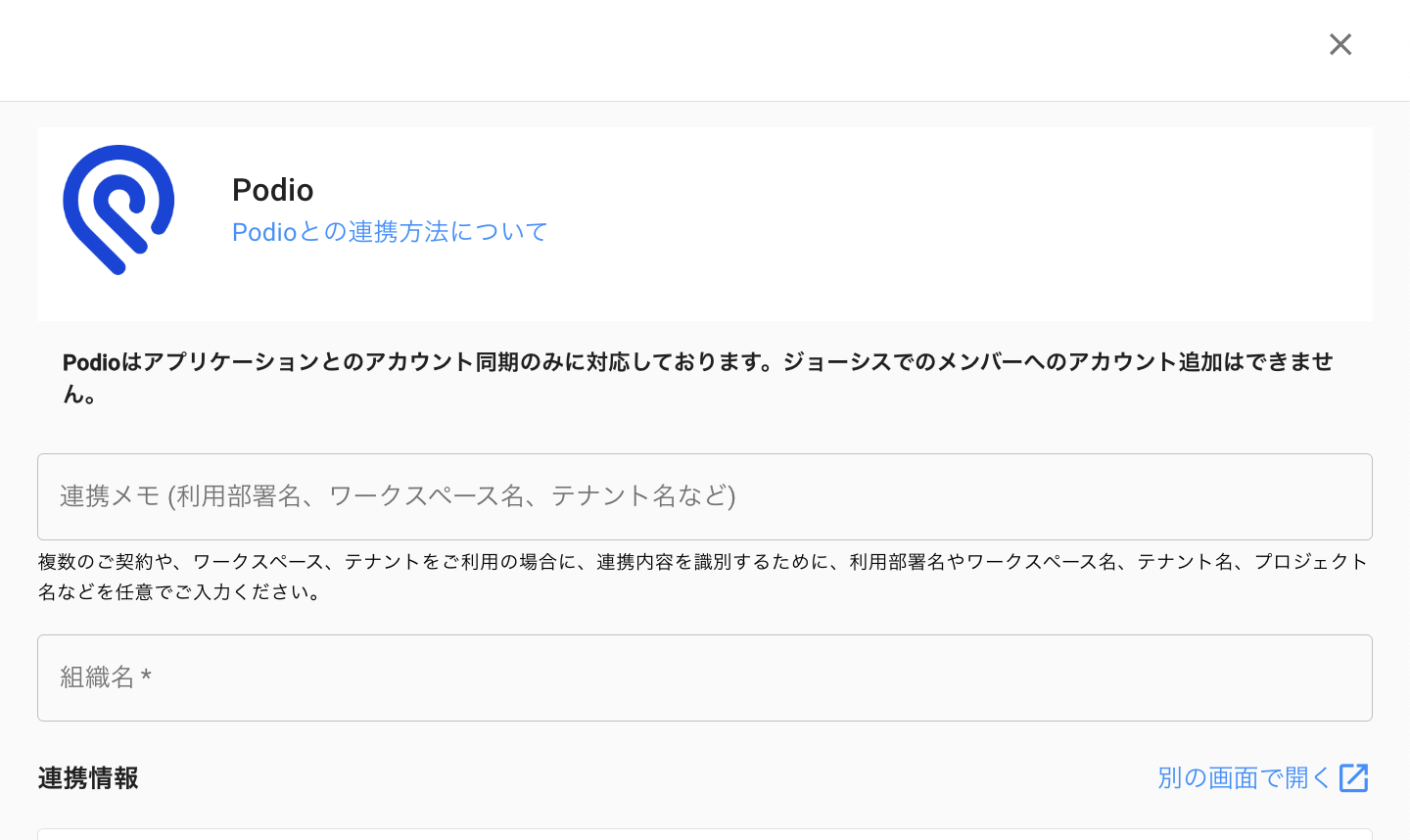Click the bold Podio account sync notice

(697, 362)
